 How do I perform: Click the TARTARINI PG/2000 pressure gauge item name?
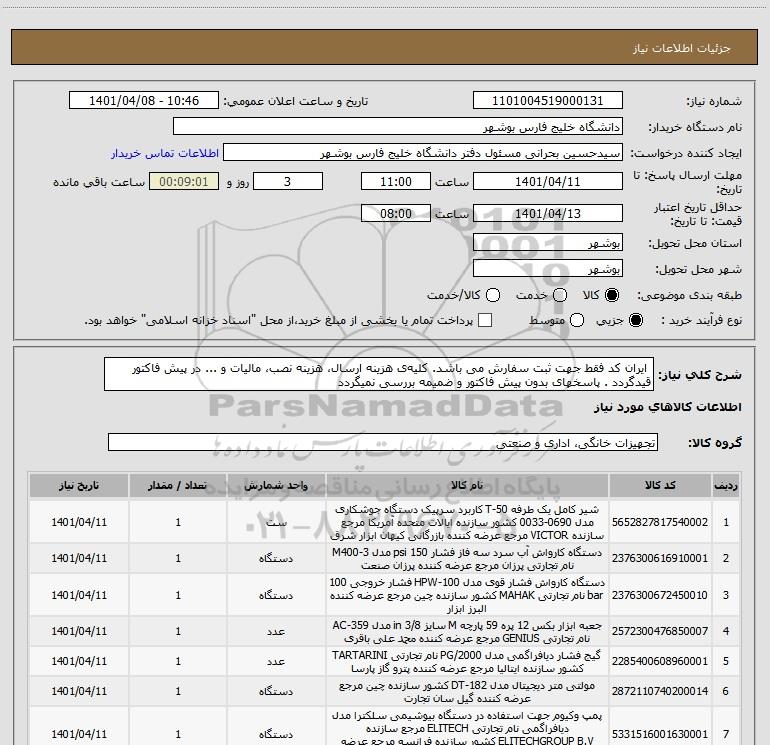(467, 662)
